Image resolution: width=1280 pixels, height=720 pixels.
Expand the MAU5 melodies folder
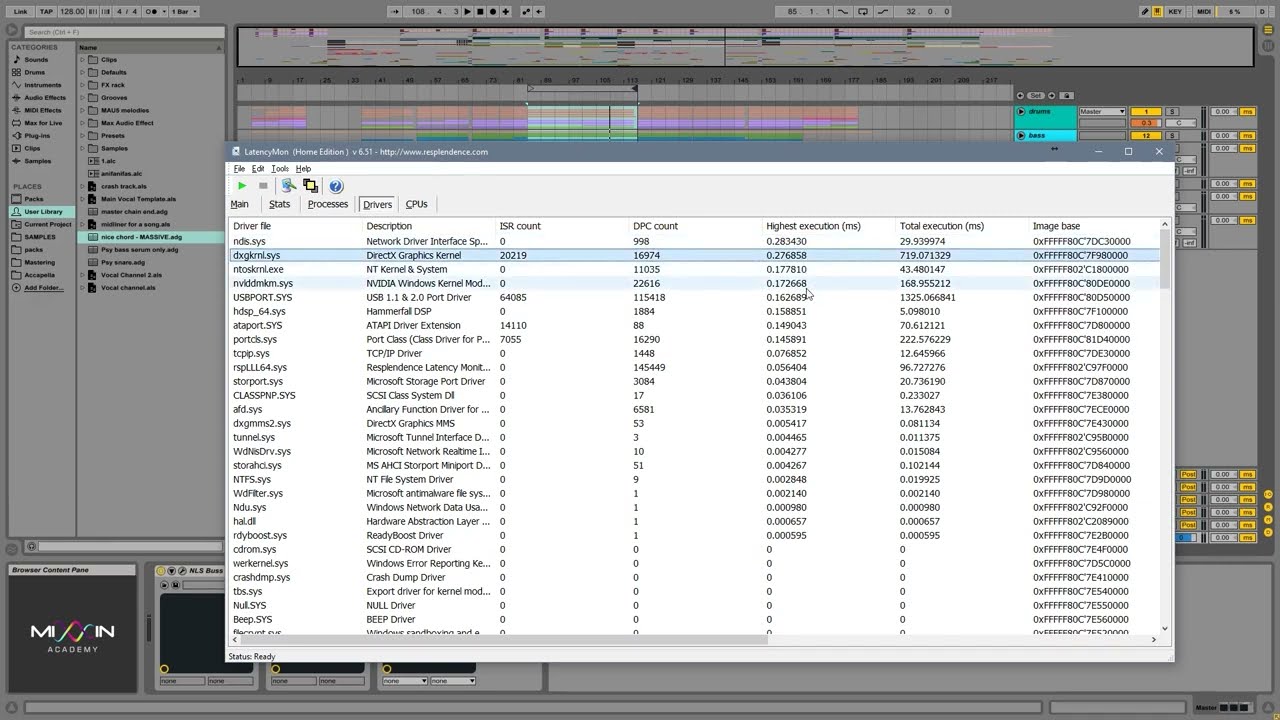[x=83, y=110]
